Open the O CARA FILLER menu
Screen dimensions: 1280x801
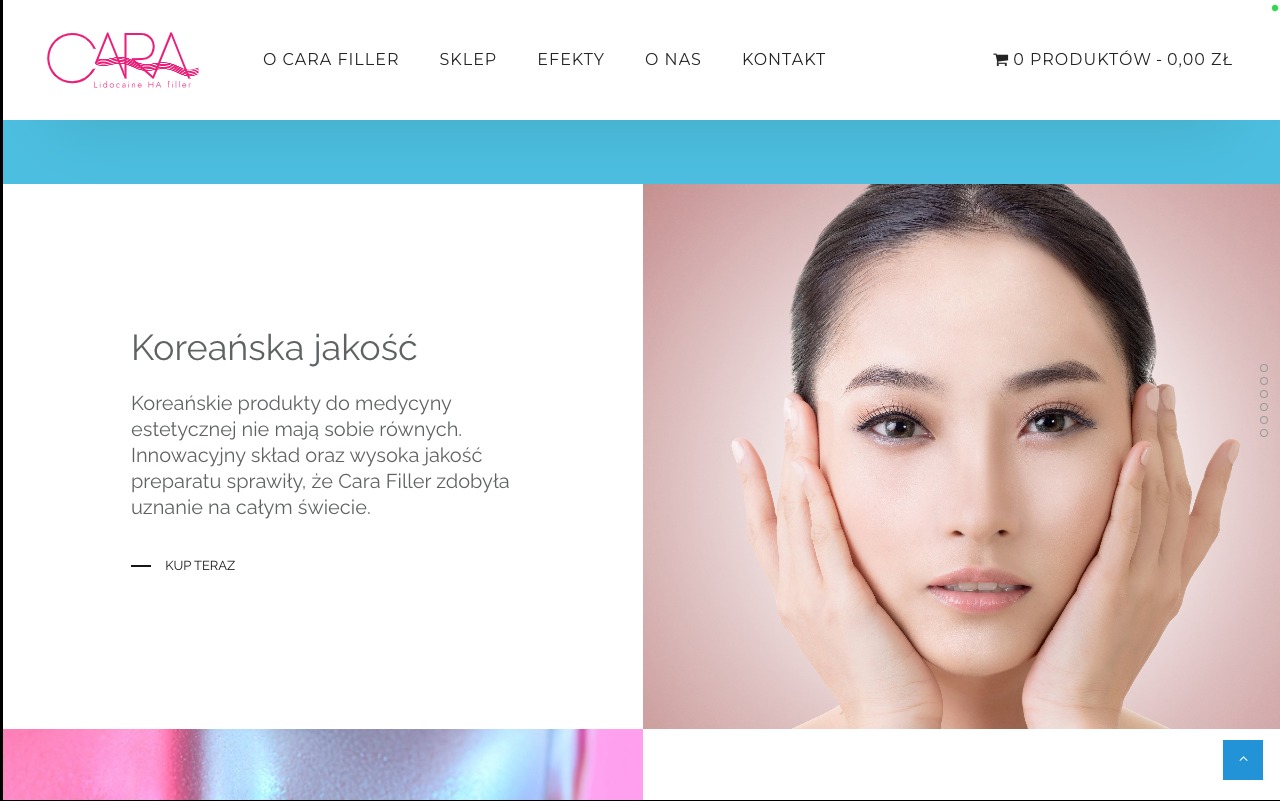331,60
